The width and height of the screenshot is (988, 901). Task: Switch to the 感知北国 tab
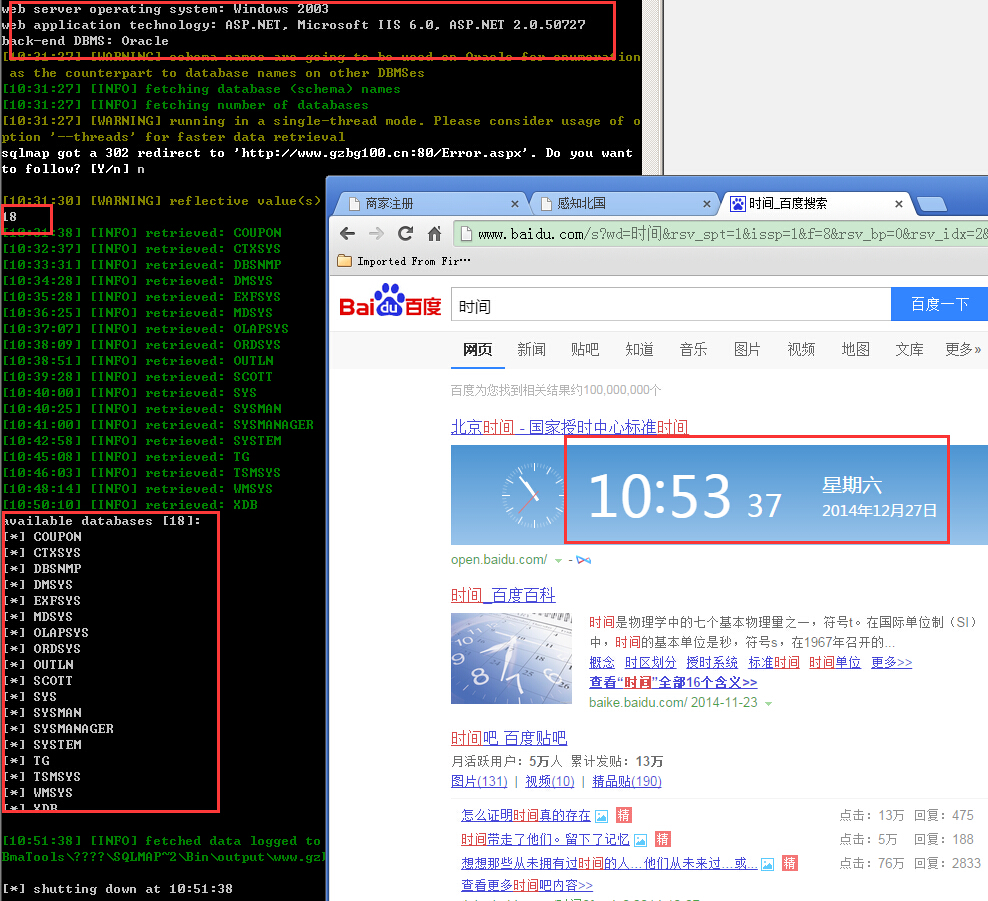[x=623, y=204]
